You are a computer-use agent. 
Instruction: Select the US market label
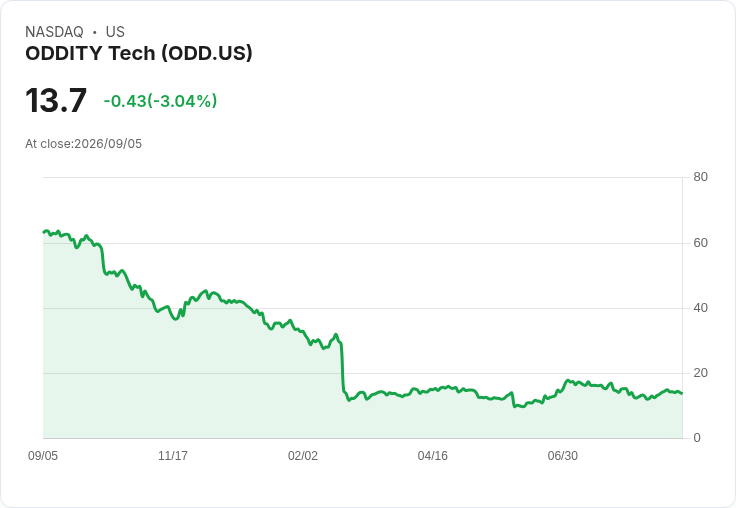115,32
